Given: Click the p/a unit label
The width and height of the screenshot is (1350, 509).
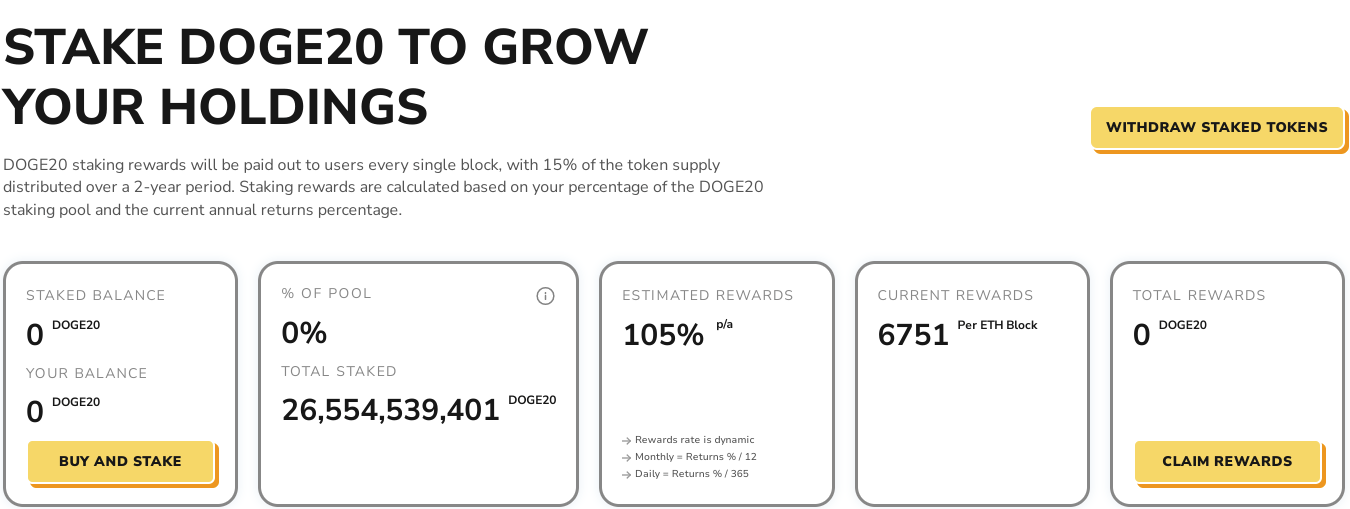Looking at the screenshot, I should tap(724, 325).
